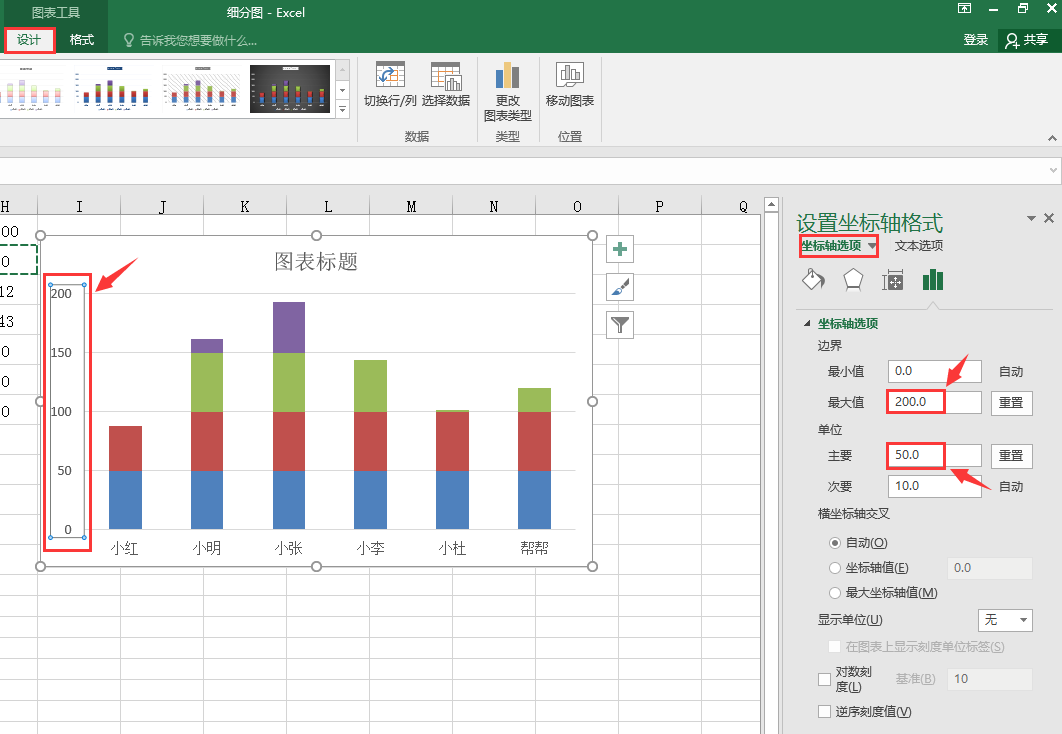Viewport: 1062px width, 734px height.
Task: Select the hatched background chart style thumbnail
Action: pyautogui.click(x=203, y=89)
